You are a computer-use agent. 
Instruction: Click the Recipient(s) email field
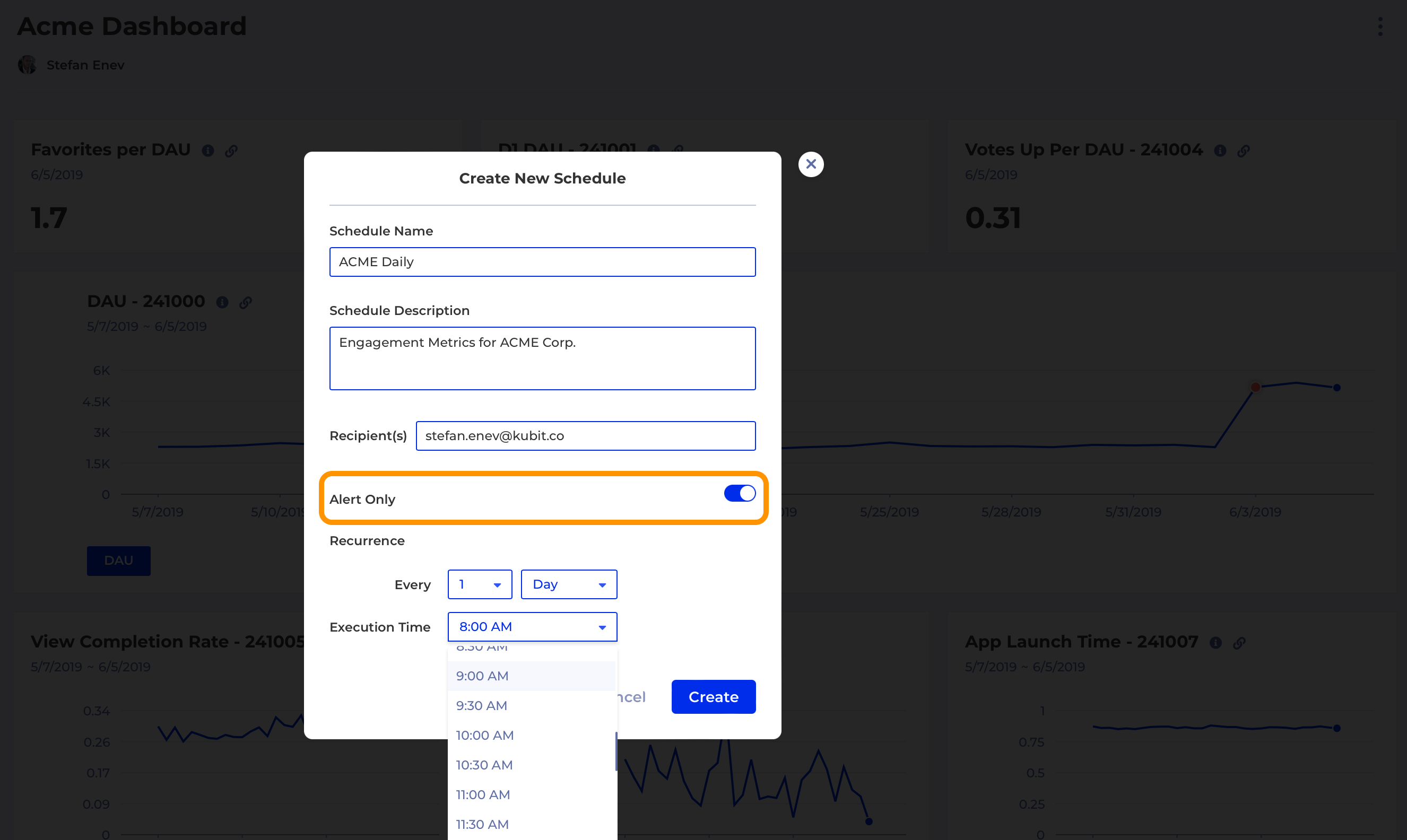(x=585, y=436)
